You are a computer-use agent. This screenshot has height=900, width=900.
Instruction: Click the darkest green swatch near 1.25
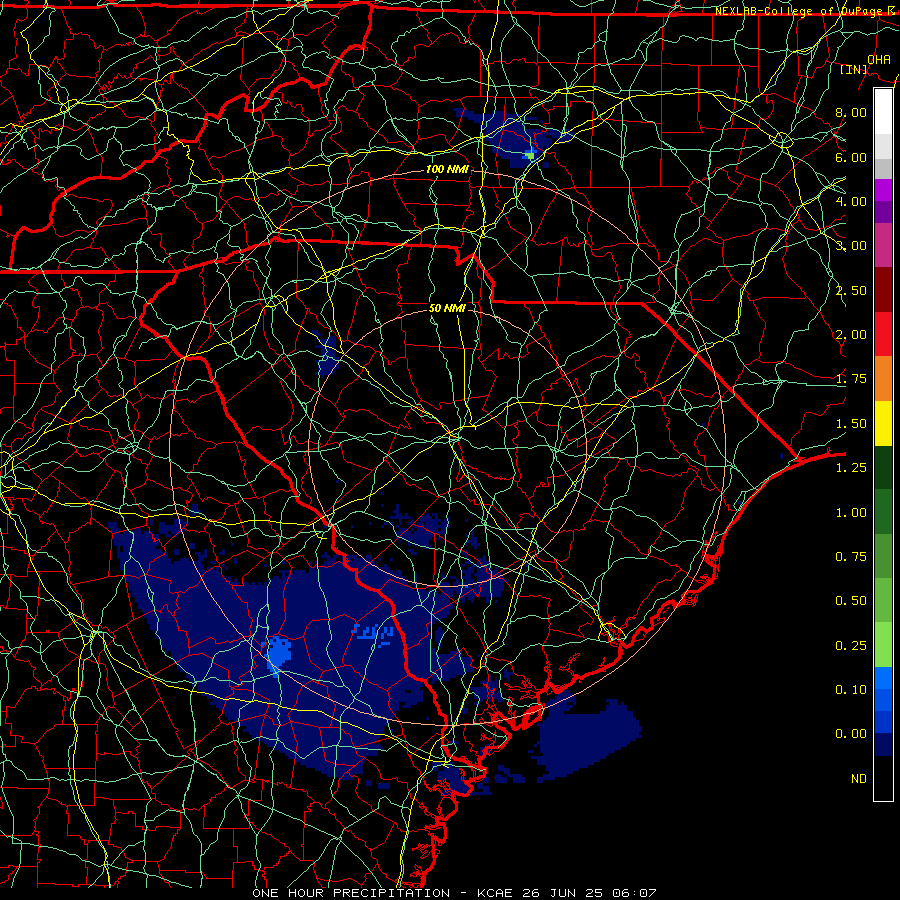[x=883, y=467]
